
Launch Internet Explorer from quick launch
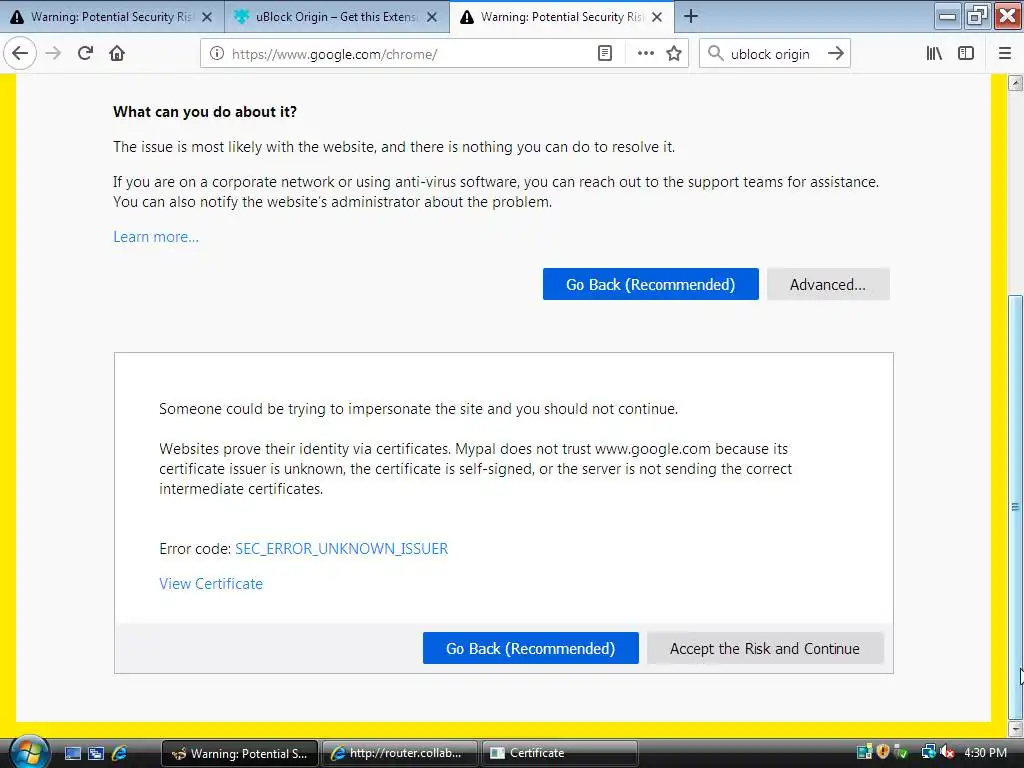(x=119, y=753)
